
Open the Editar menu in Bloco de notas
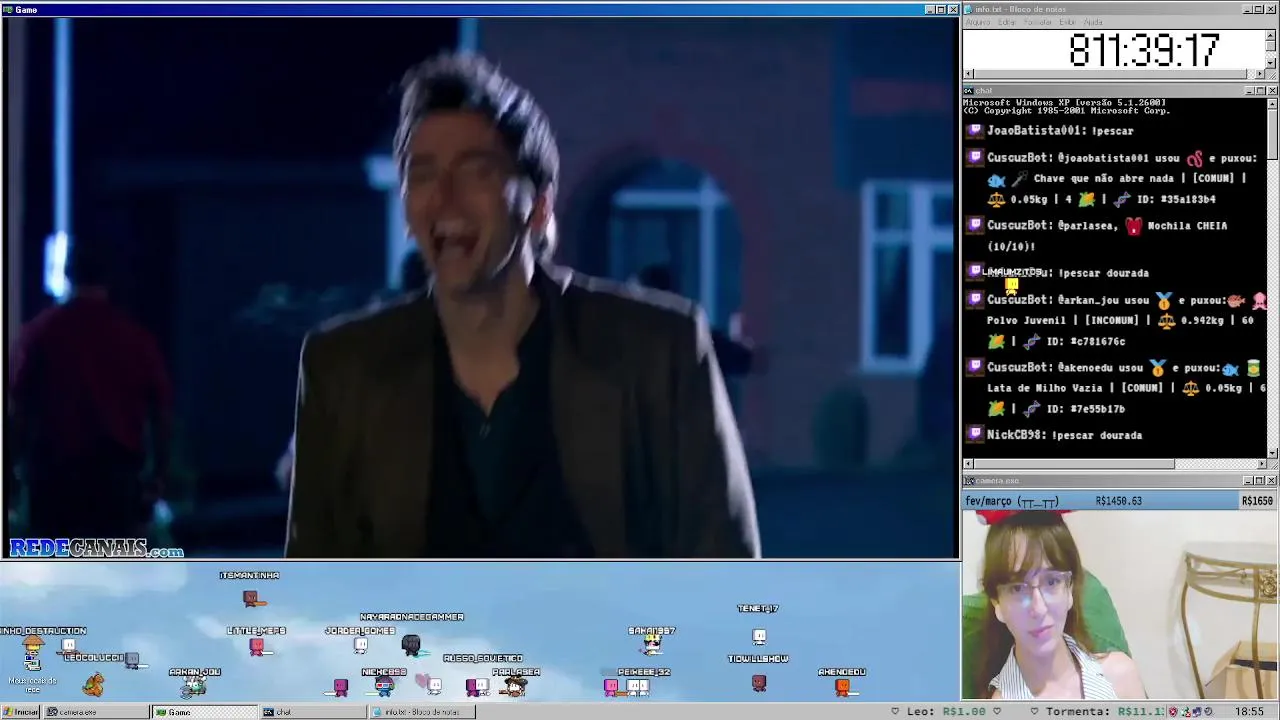1007,22
